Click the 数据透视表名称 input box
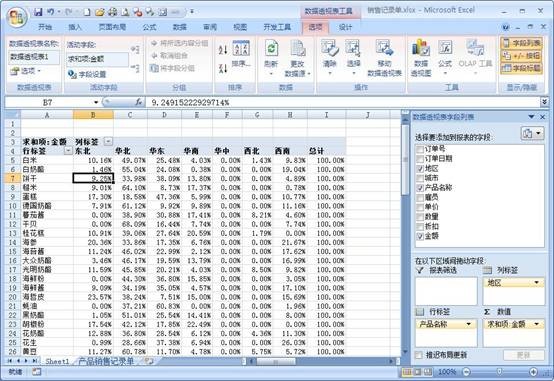 point(34,57)
